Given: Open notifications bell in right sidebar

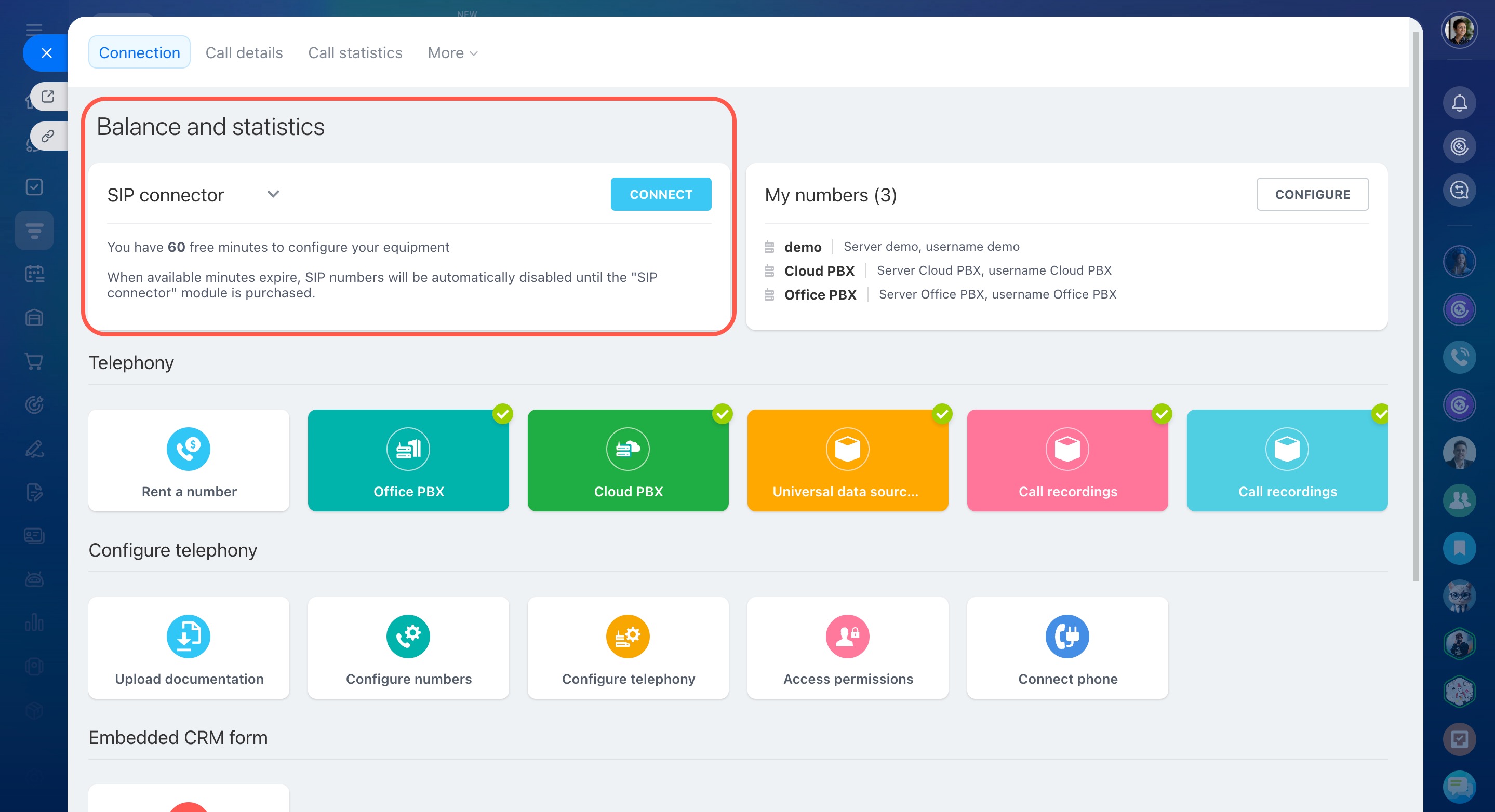Looking at the screenshot, I should pos(1459,103).
